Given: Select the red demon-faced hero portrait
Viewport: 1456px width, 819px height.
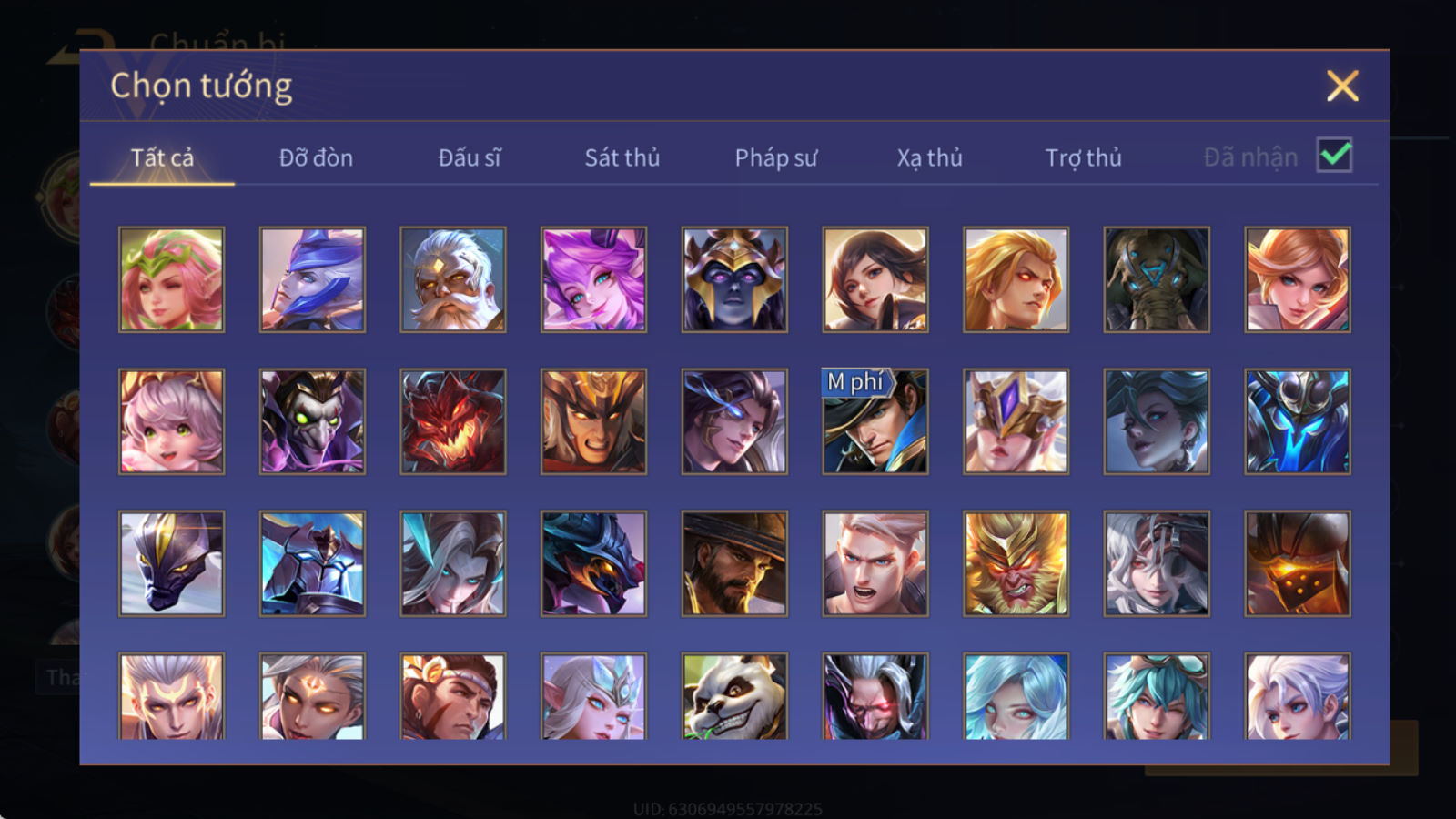Looking at the screenshot, I should (x=453, y=421).
